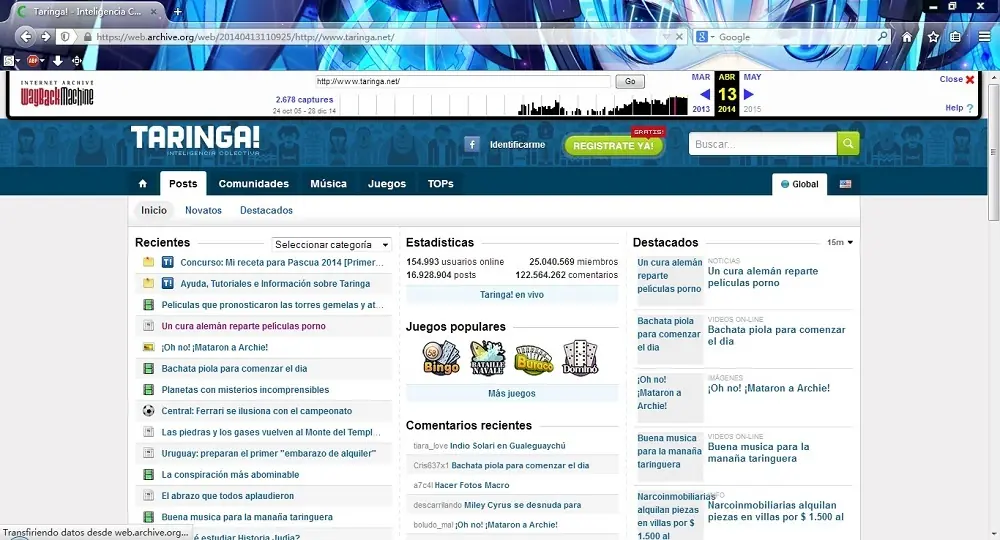This screenshot has width=1000, height=540.
Task: Go to next capture with blue right arrow
Action: tap(749, 94)
